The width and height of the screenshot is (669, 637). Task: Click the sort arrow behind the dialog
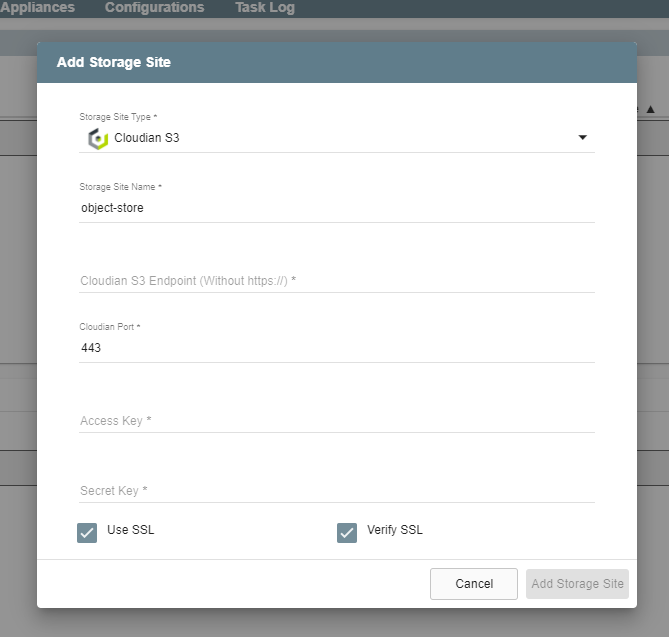651,109
